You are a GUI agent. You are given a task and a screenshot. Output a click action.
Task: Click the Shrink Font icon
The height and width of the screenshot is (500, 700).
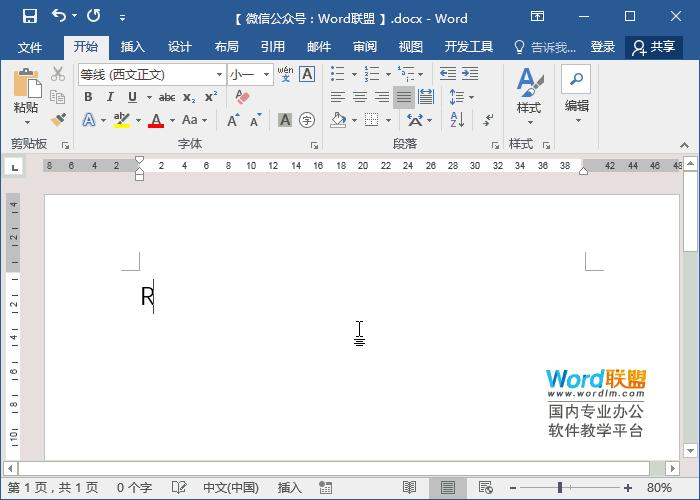click(256, 120)
